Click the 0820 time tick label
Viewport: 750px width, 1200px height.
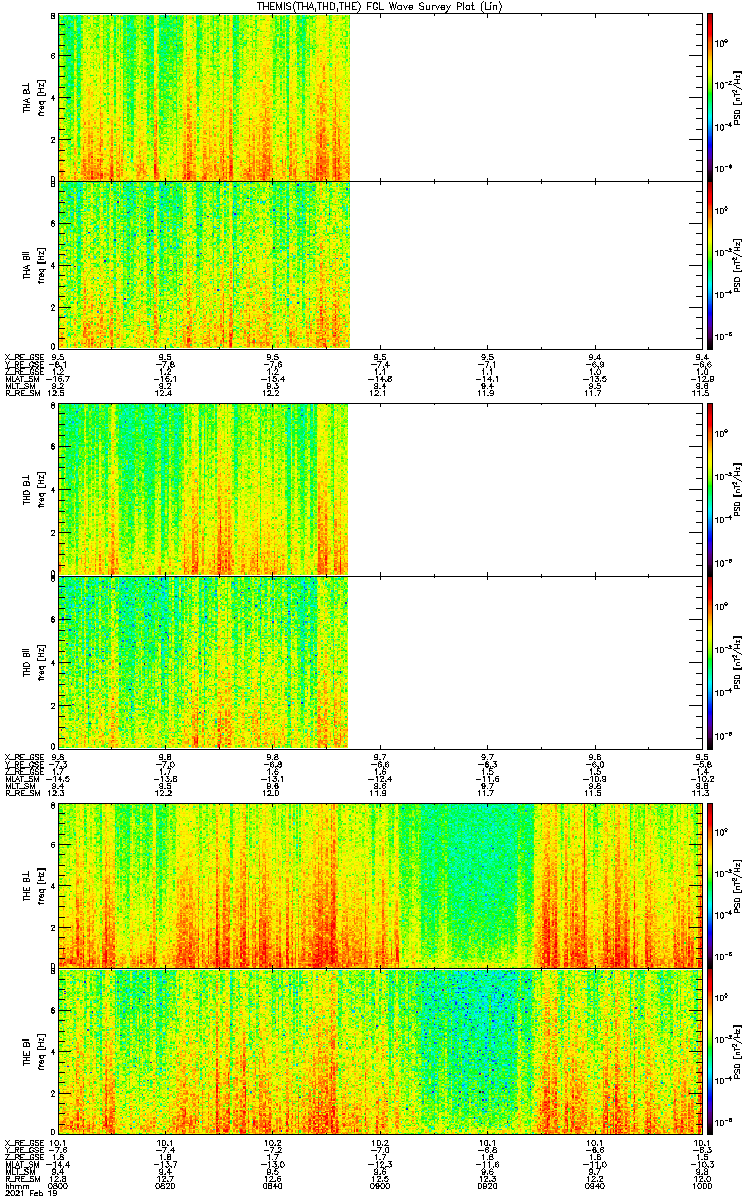coord(166,1186)
